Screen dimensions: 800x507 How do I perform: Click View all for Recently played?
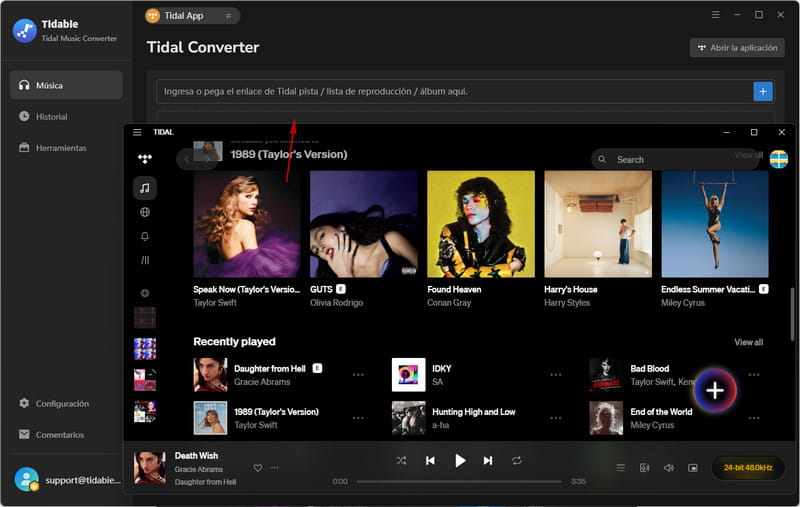748,342
